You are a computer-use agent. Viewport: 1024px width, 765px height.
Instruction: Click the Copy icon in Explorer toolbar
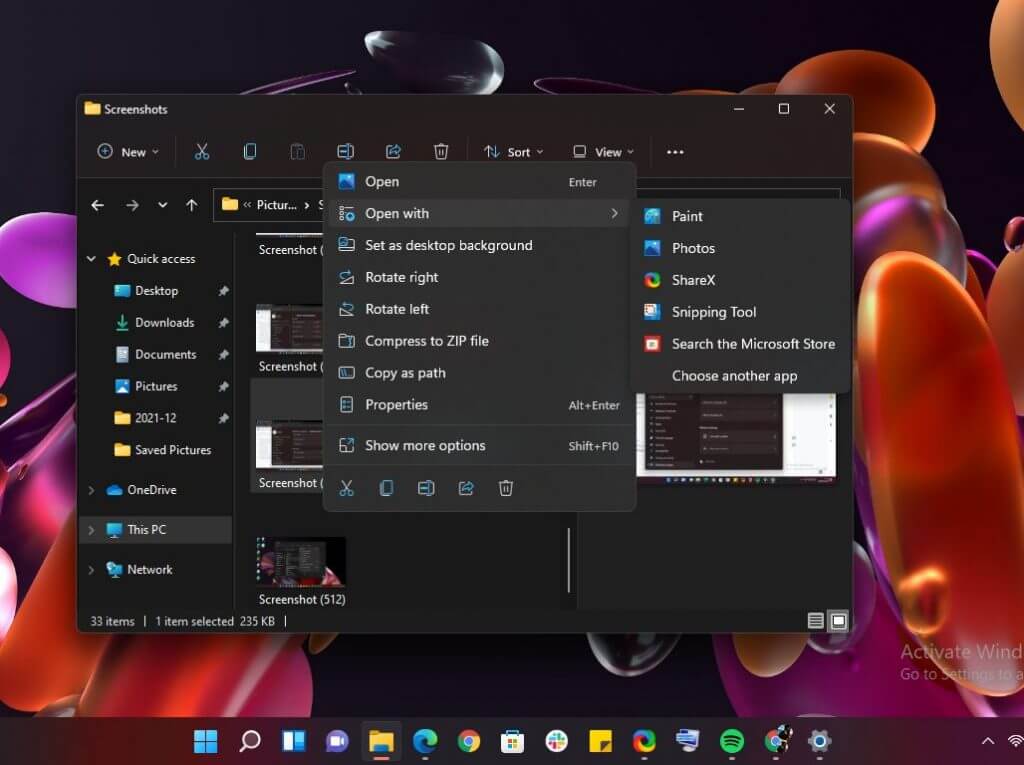(x=249, y=152)
